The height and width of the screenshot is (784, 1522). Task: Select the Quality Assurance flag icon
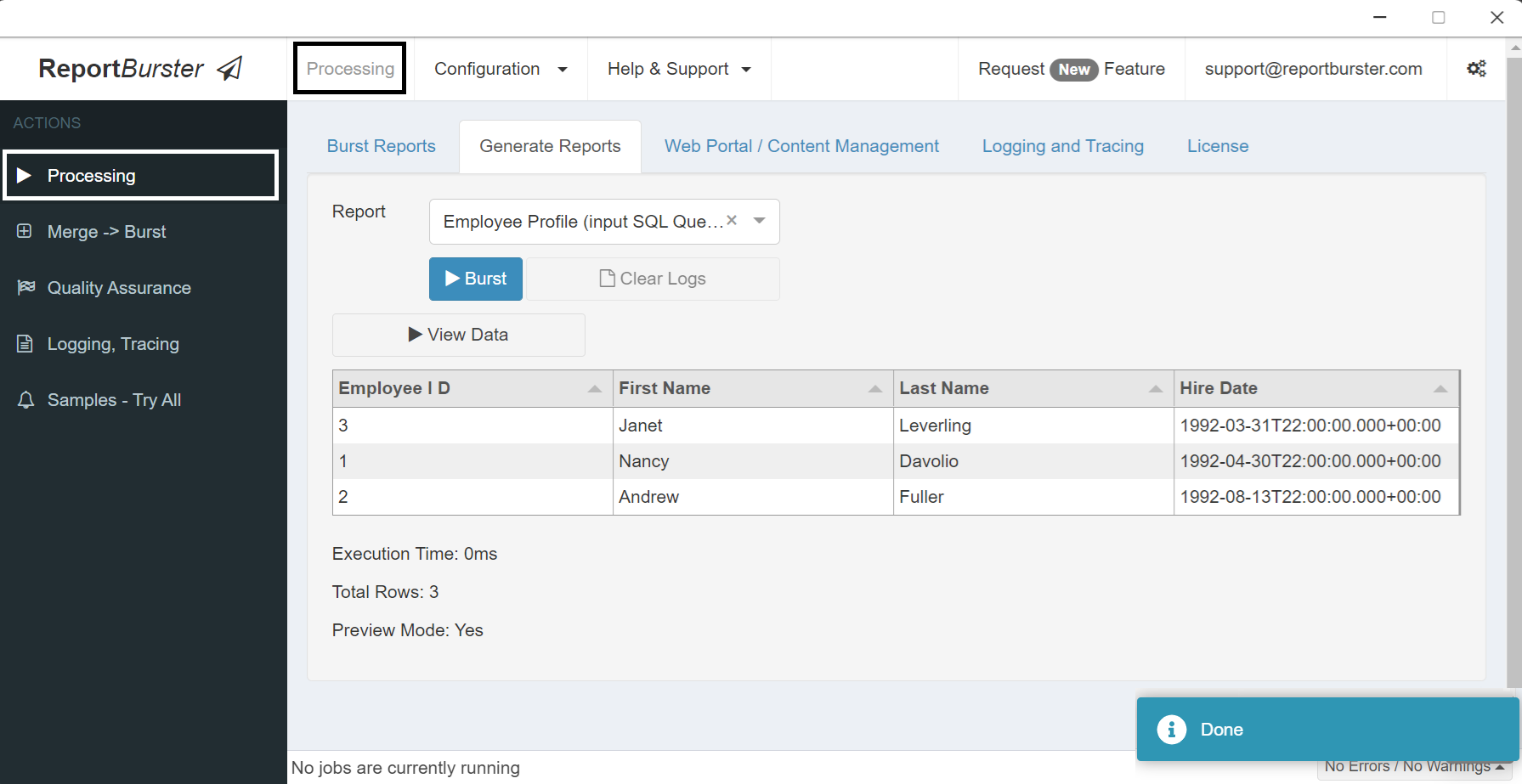pyautogui.click(x=25, y=287)
